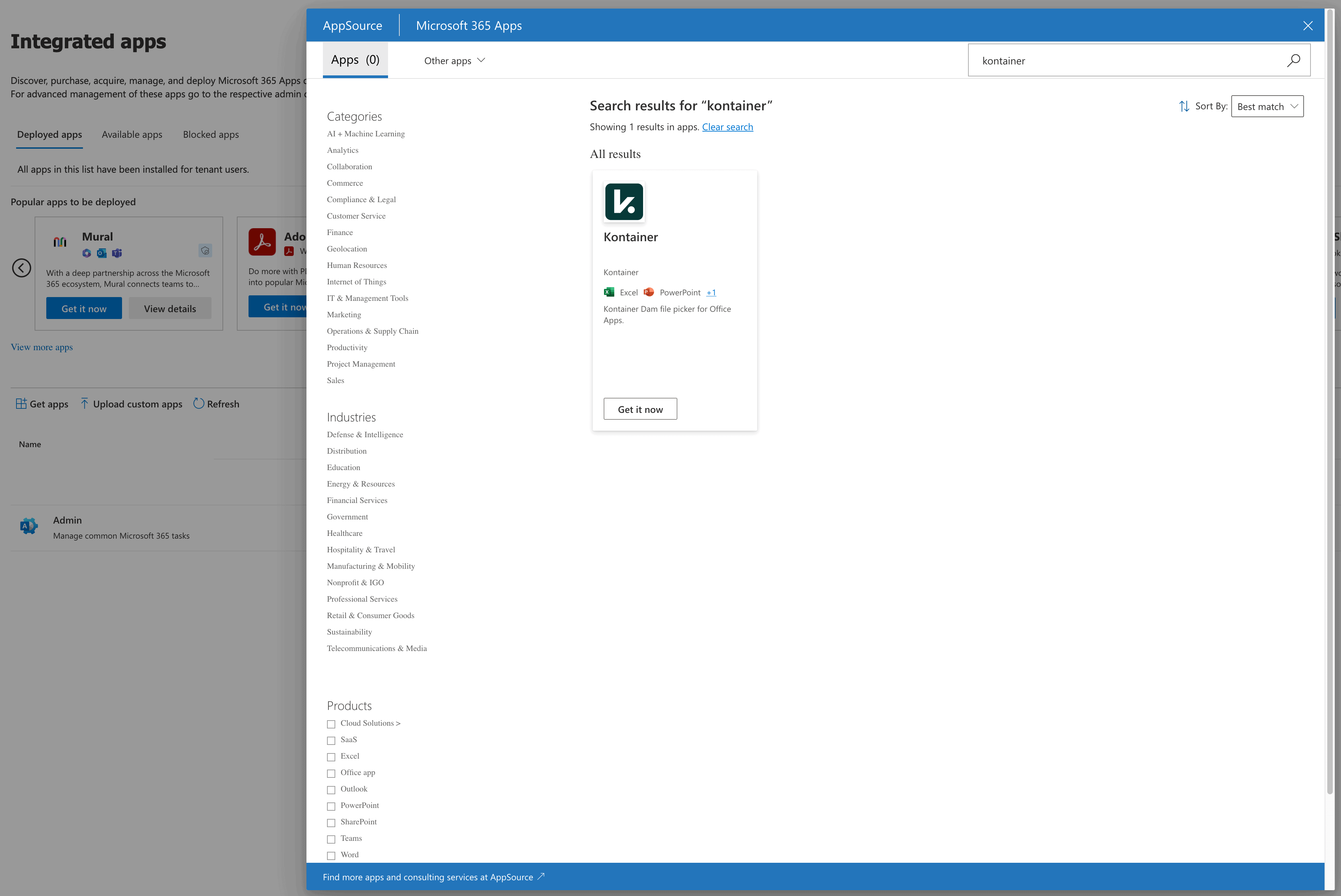Click the Kontainer app logo
This screenshot has width=1341, height=896.
[x=624, y=202]
